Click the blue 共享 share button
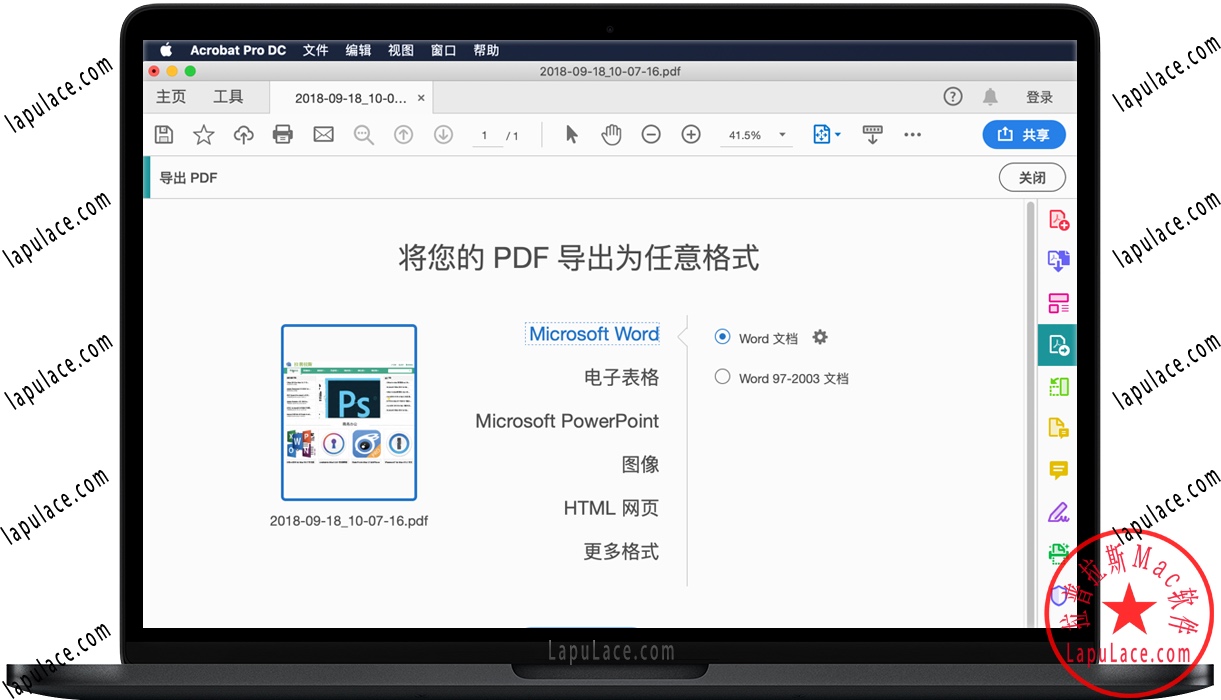Screen dimensions: 1221x700 pos(1024,134)
